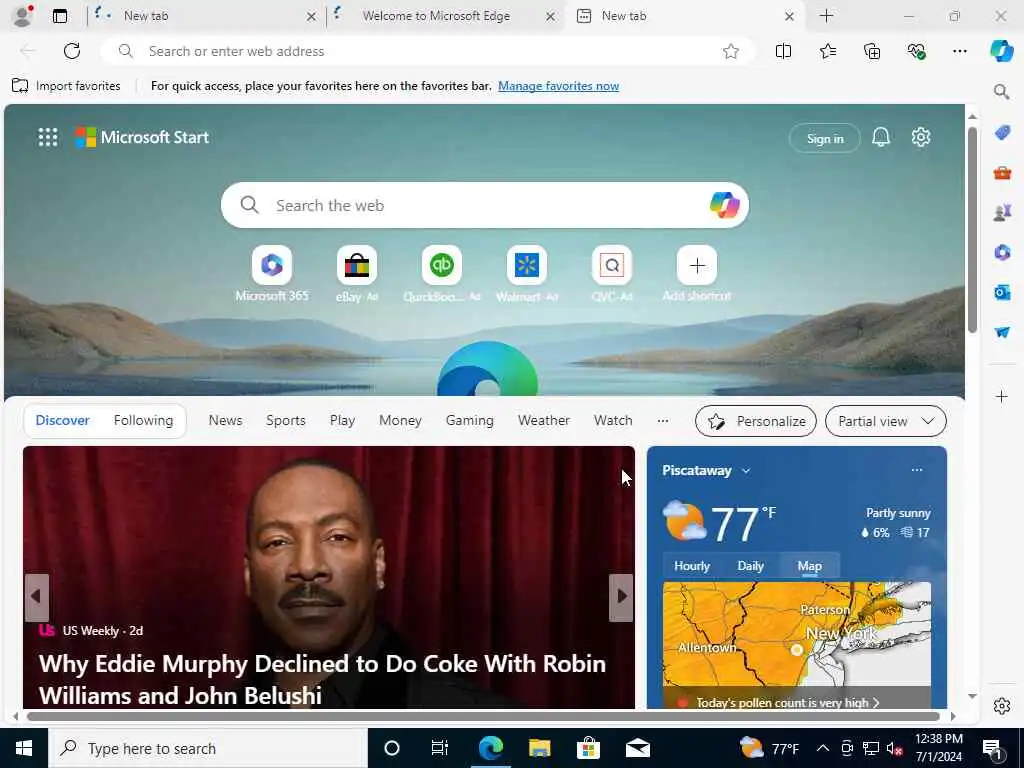Show hidden system tray icons chevron
The image size is (1024, 768).
(x=823, y=748)
